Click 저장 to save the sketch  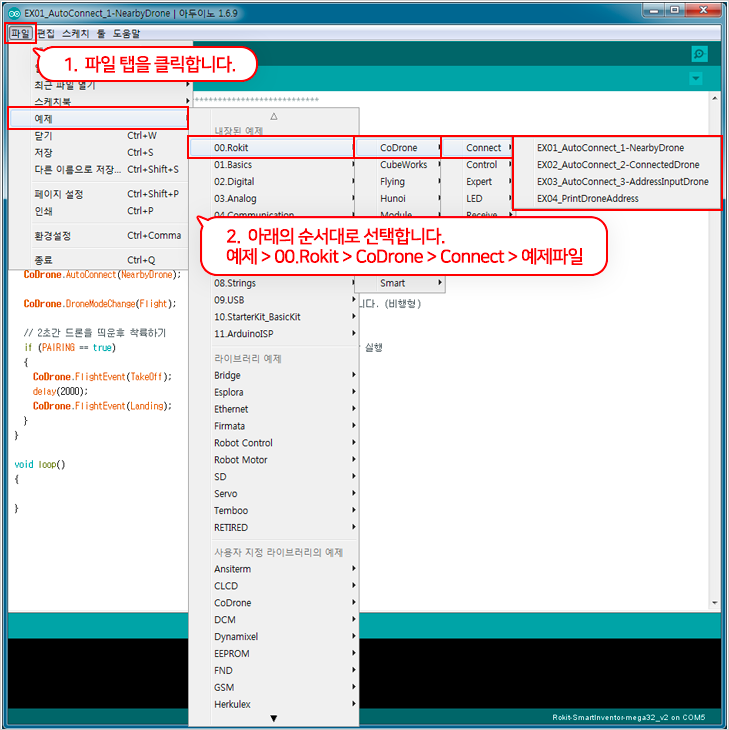pos(44,153)
